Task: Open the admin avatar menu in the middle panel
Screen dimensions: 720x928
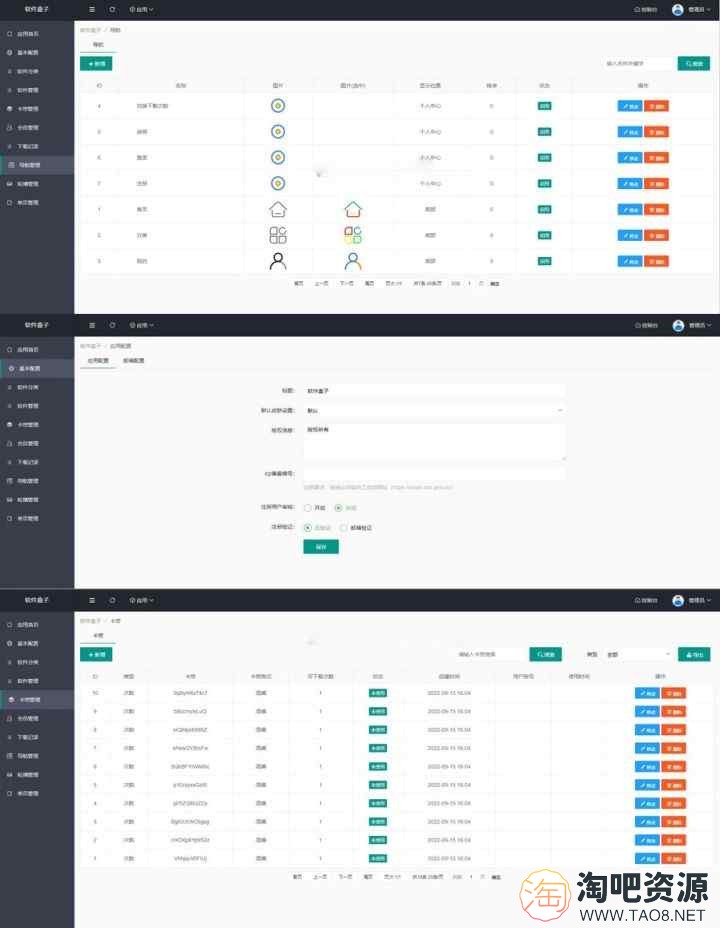Action: (x=691, y=325)
